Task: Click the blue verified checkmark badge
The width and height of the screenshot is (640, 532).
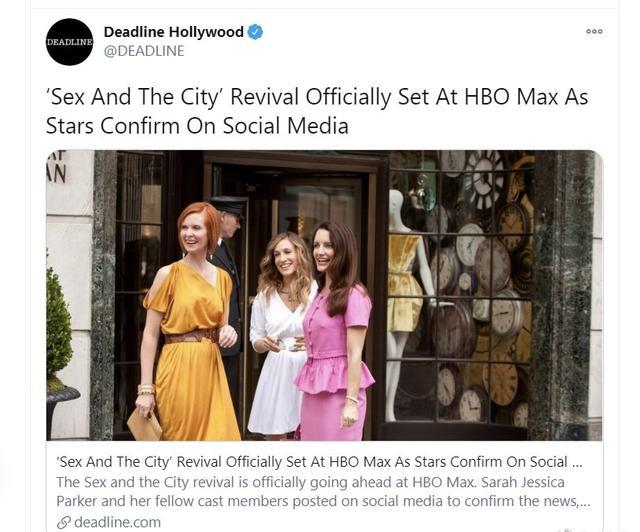Action: 256,32
